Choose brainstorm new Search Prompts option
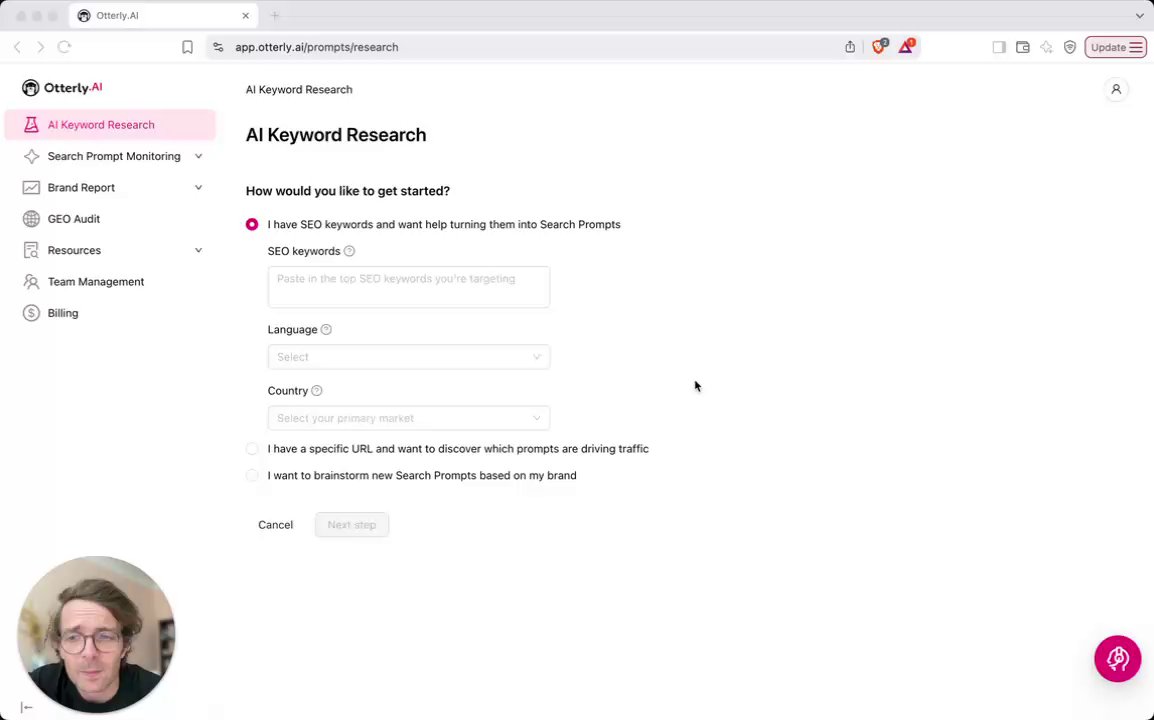Viewport: 1154px width, 720px height. 252,476
